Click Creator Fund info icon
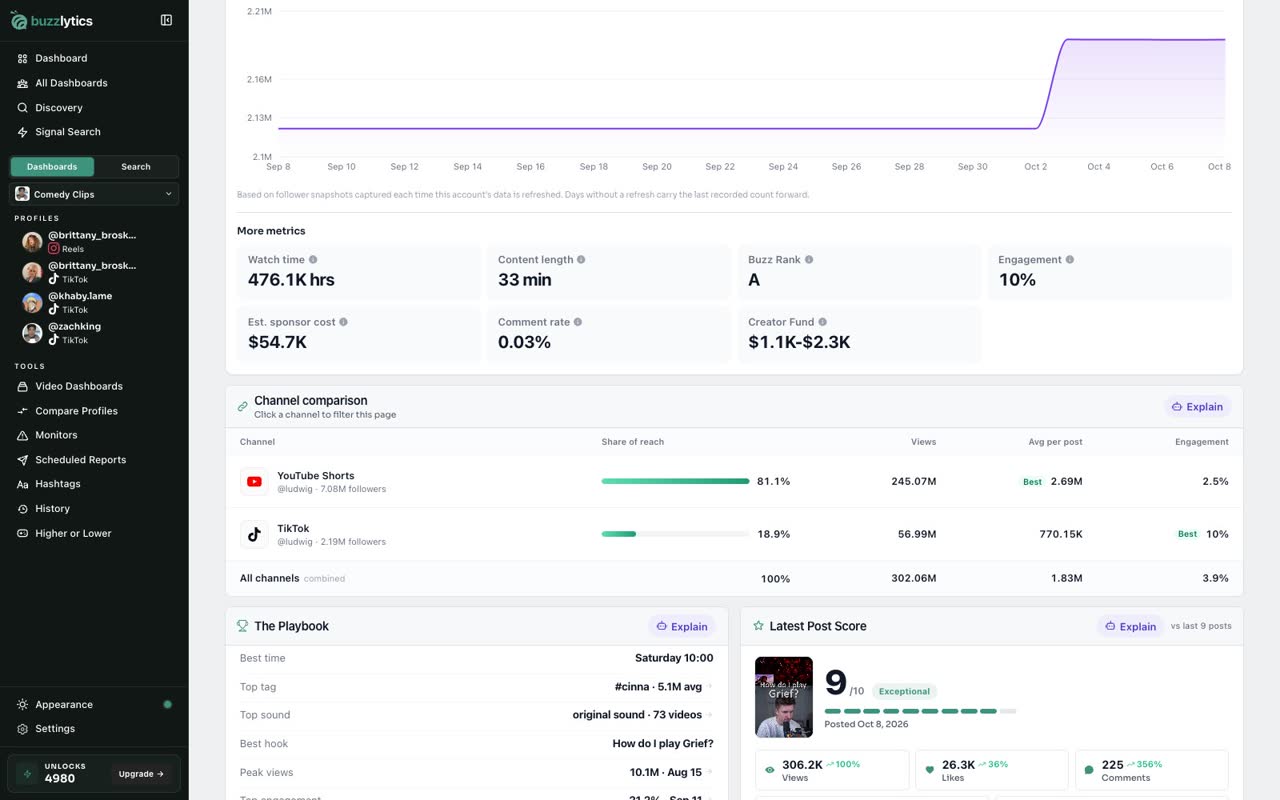Viewport: 1280px width, 800px height. pyautogui.click(x=823, y=322)
